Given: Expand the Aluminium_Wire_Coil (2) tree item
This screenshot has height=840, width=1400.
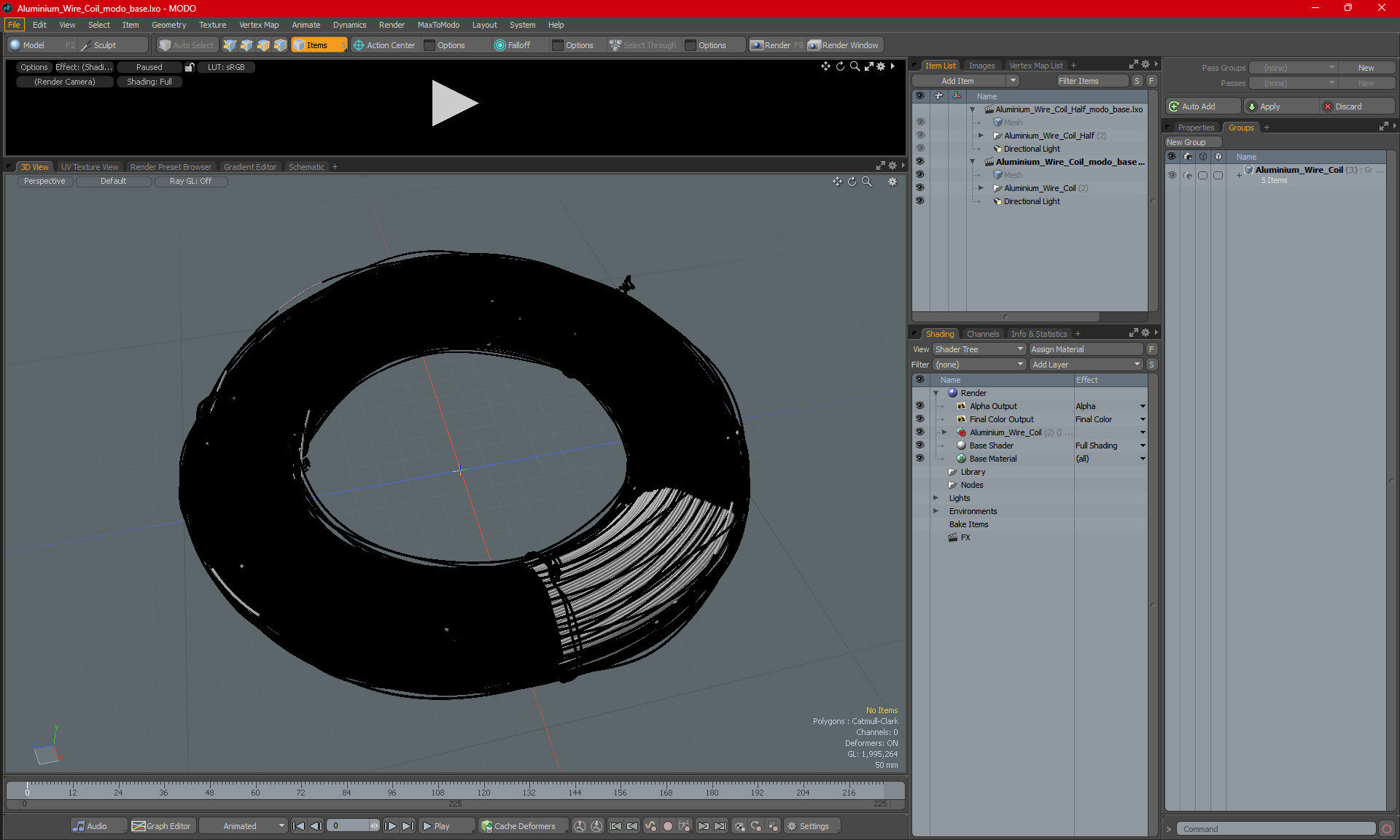Looking at the screenshot, I should click(981, 188).
